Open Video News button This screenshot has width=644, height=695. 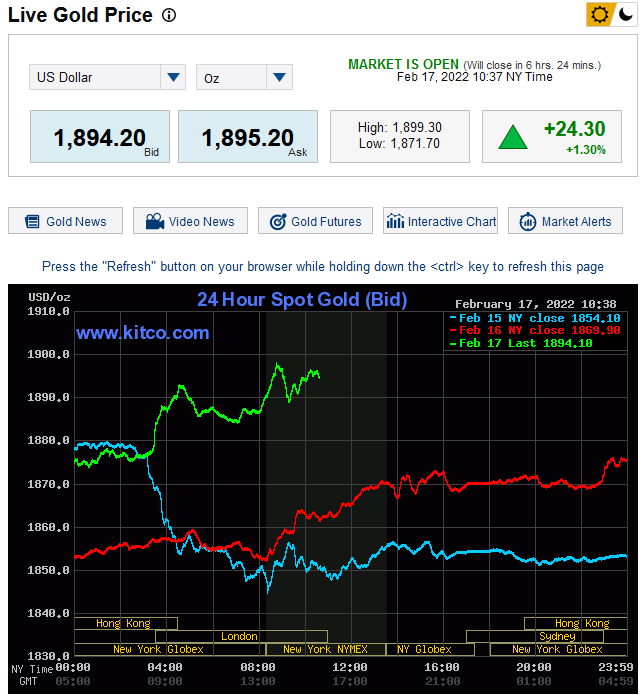(x=191, y=221)
